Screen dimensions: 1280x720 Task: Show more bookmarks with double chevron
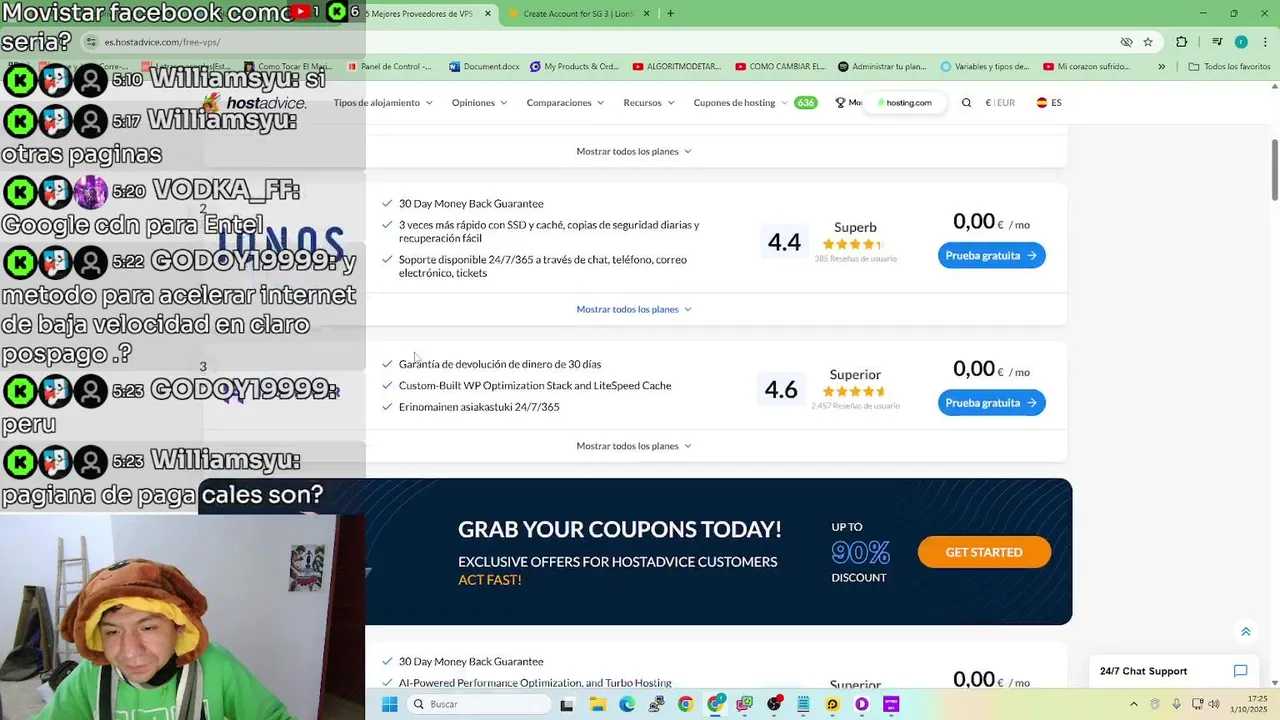(1161, 67)
